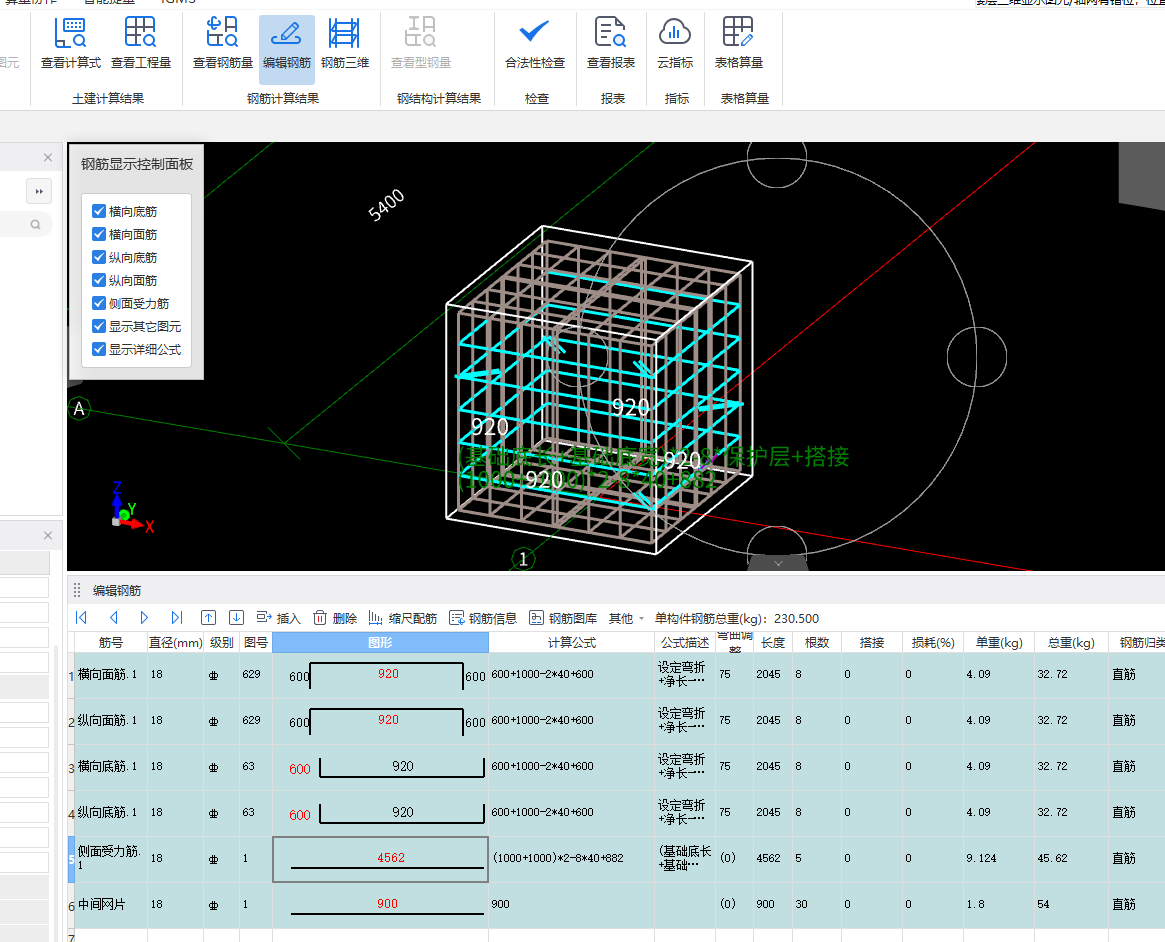Move rebar row down
Image resolution: width=1165 pixels, height=942 pixels.
[236, 618]
